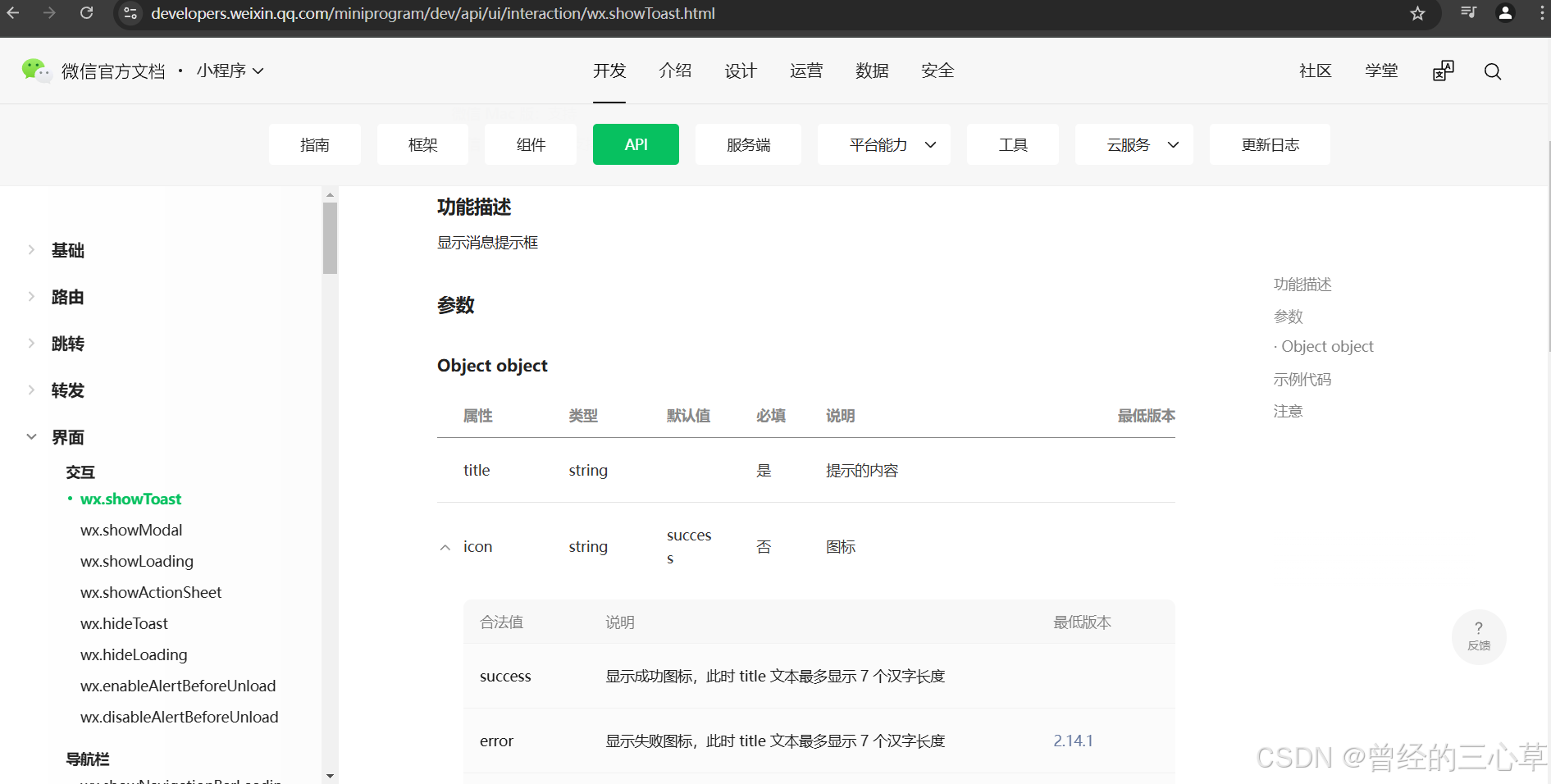Collapse the 界面 sidebar section
The width and height of the screenshot is (1551, 784).
coord(31,437)
